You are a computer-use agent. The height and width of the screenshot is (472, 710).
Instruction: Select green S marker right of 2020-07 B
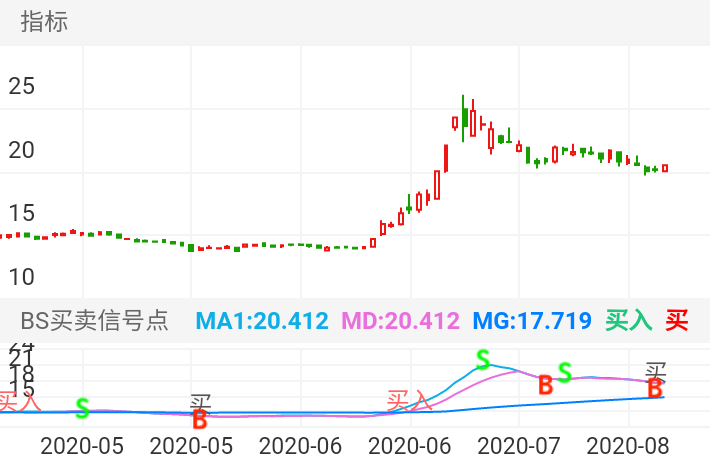565,373
